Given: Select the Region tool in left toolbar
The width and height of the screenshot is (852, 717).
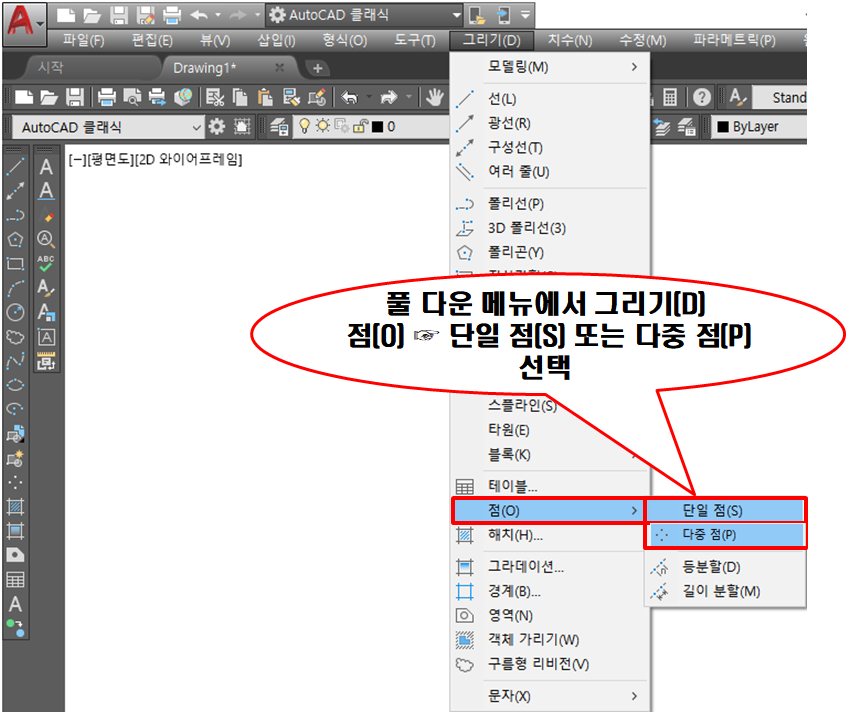Looking at the screenshot, I should click(15, 555).
